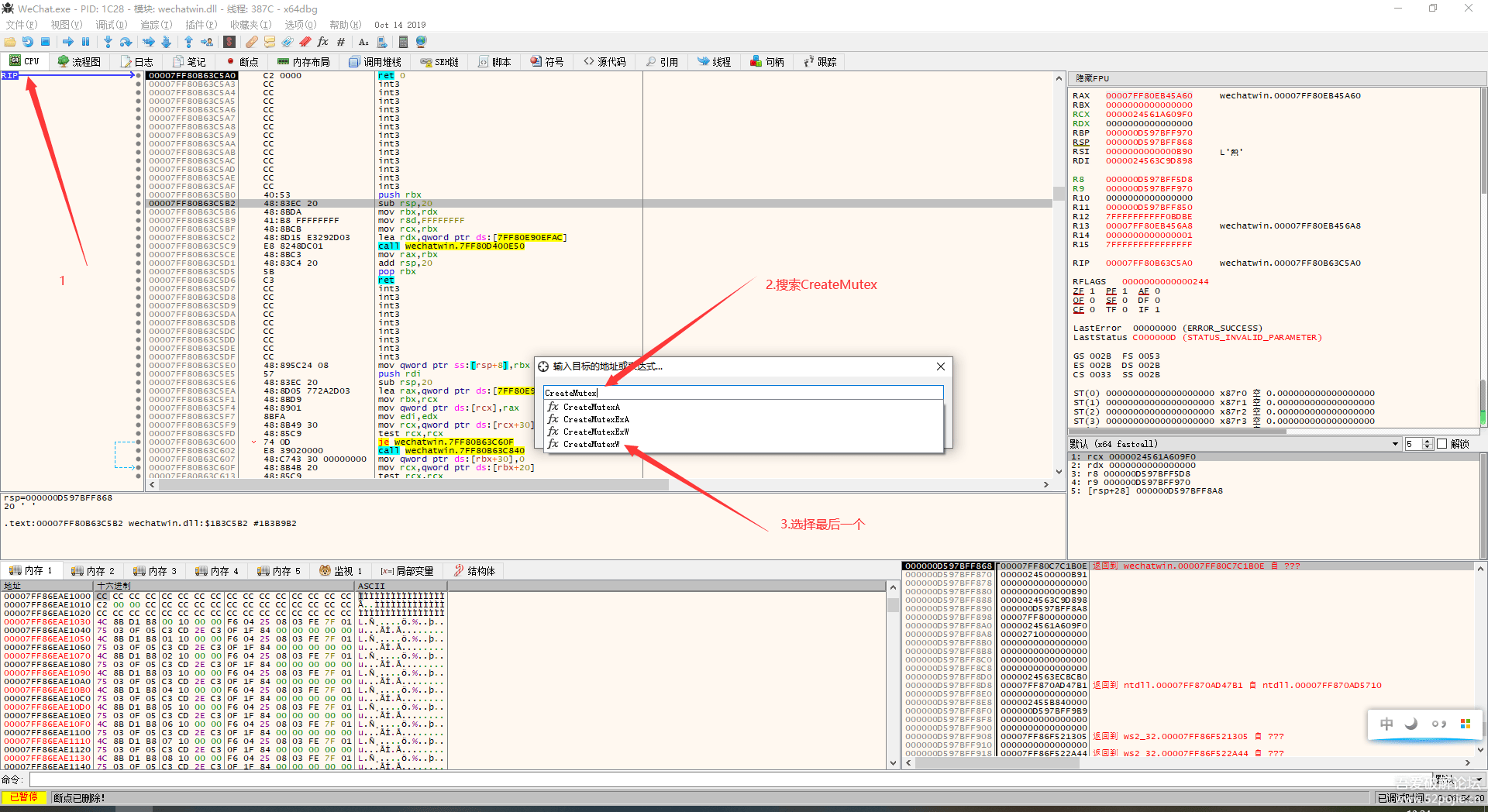Toggle the CF flag value
The image size is (1488, 812).
[x=1092, y=310]
